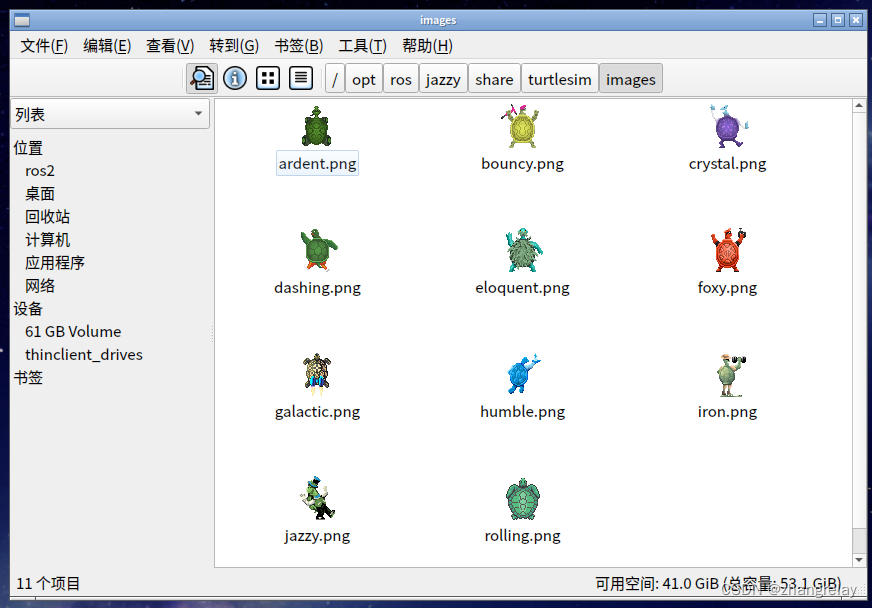Click the iron.png file name label

(x=727, y=412)
